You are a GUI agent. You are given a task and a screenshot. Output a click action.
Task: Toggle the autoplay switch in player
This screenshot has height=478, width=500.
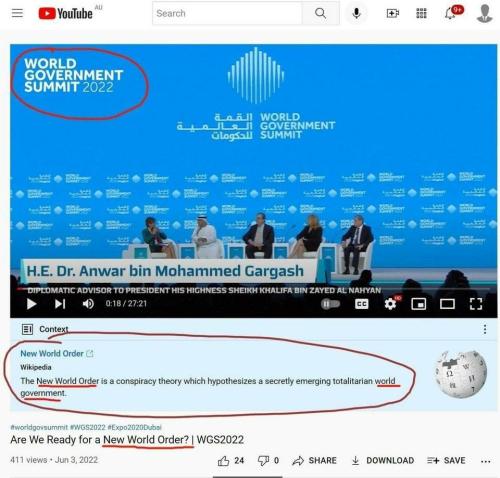coord(330,304)
